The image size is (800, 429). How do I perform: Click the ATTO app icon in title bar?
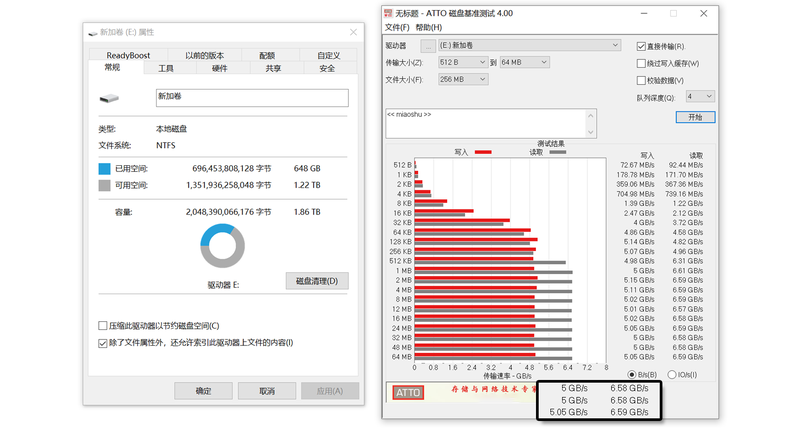point(388,13)
